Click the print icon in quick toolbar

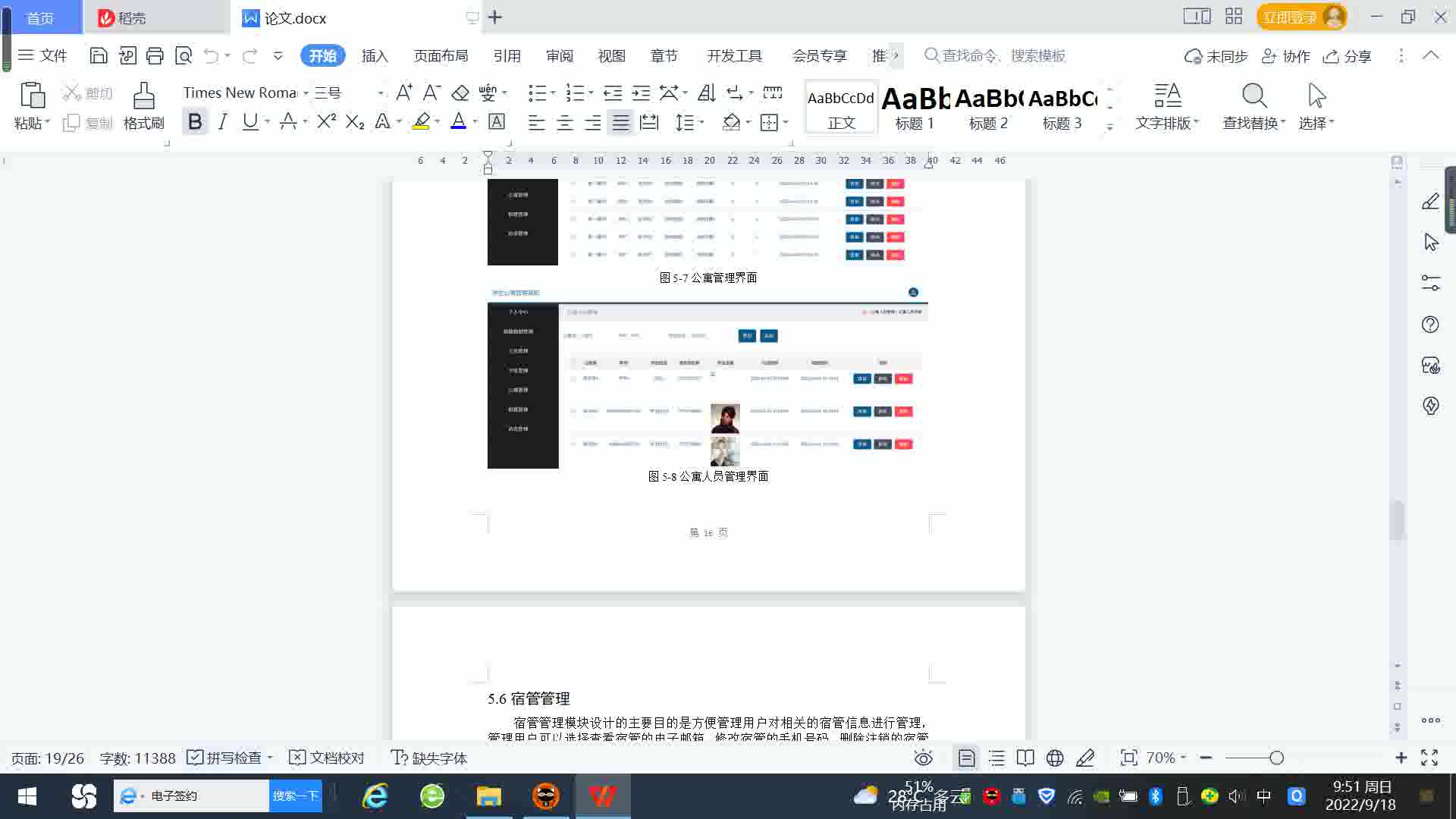click(x=155, y=55)
